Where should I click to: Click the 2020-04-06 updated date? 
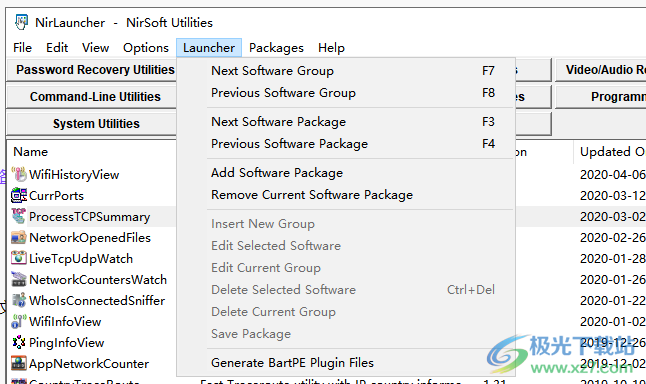613,175
